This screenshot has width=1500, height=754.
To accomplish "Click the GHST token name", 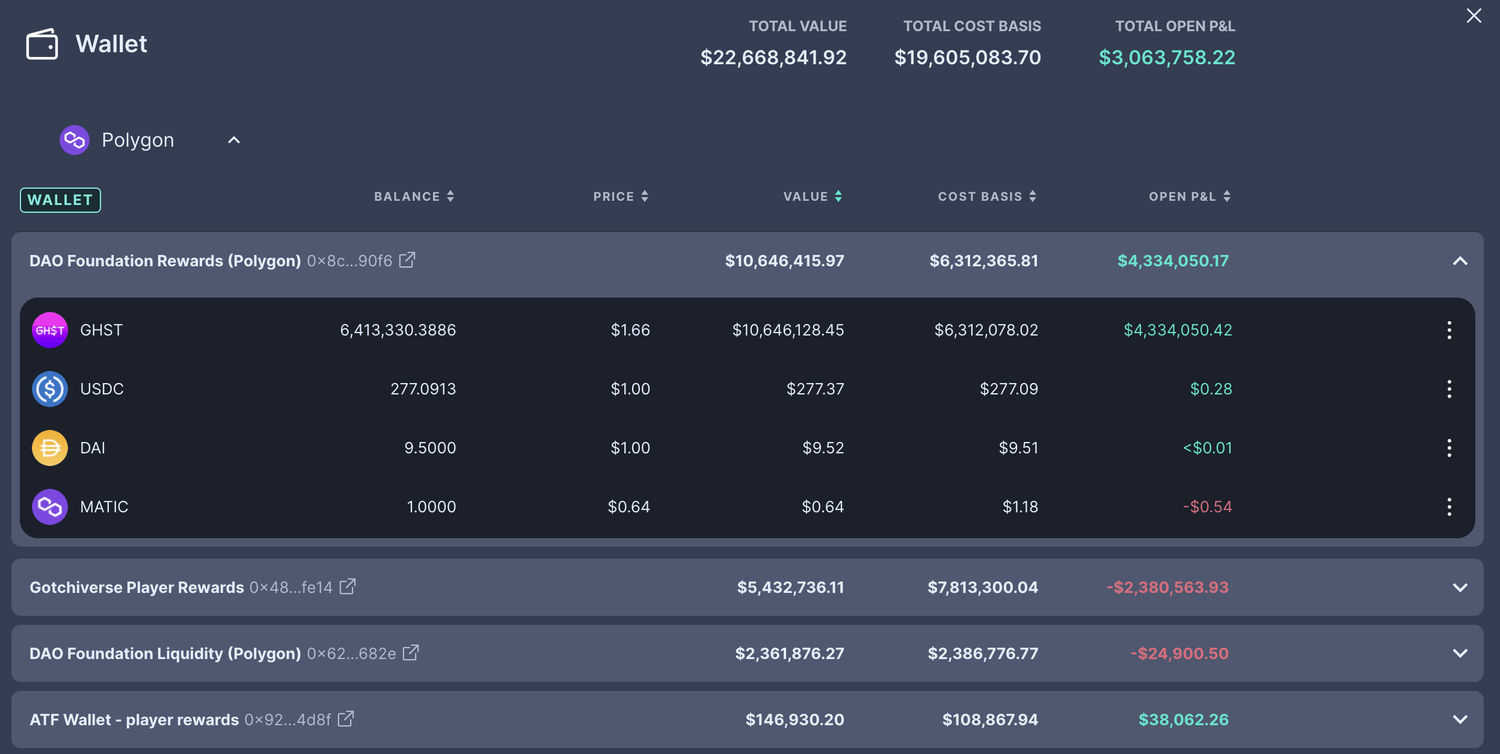I will pyautogui.click(x=101, y=330).
